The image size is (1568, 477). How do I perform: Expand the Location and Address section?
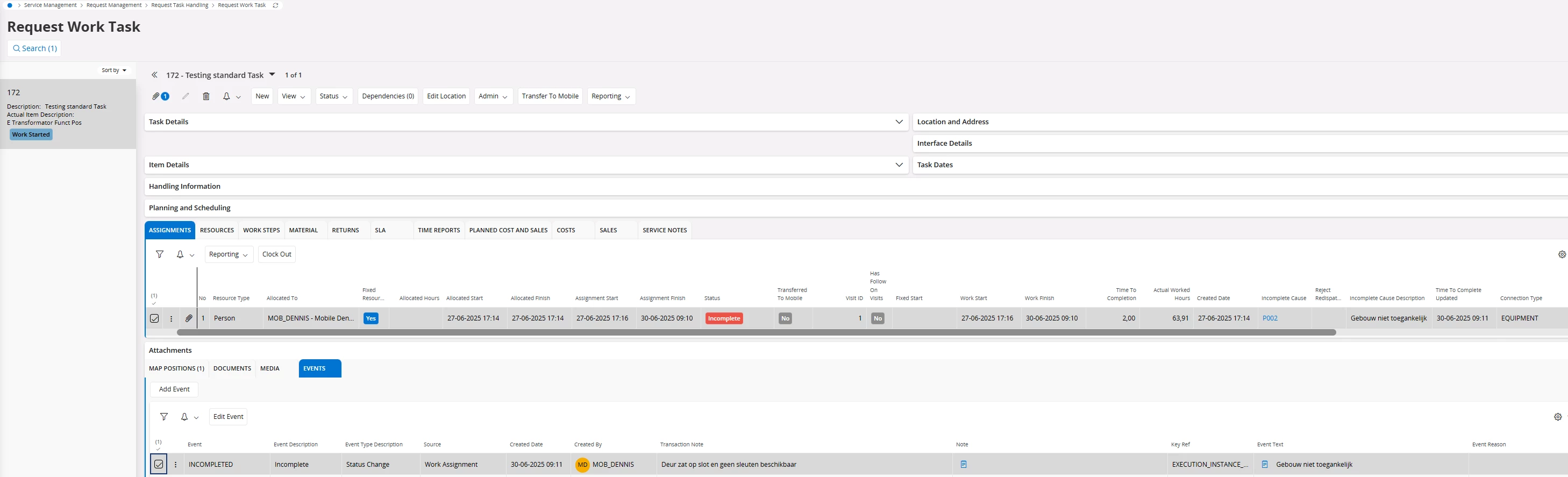[1240, 122]
